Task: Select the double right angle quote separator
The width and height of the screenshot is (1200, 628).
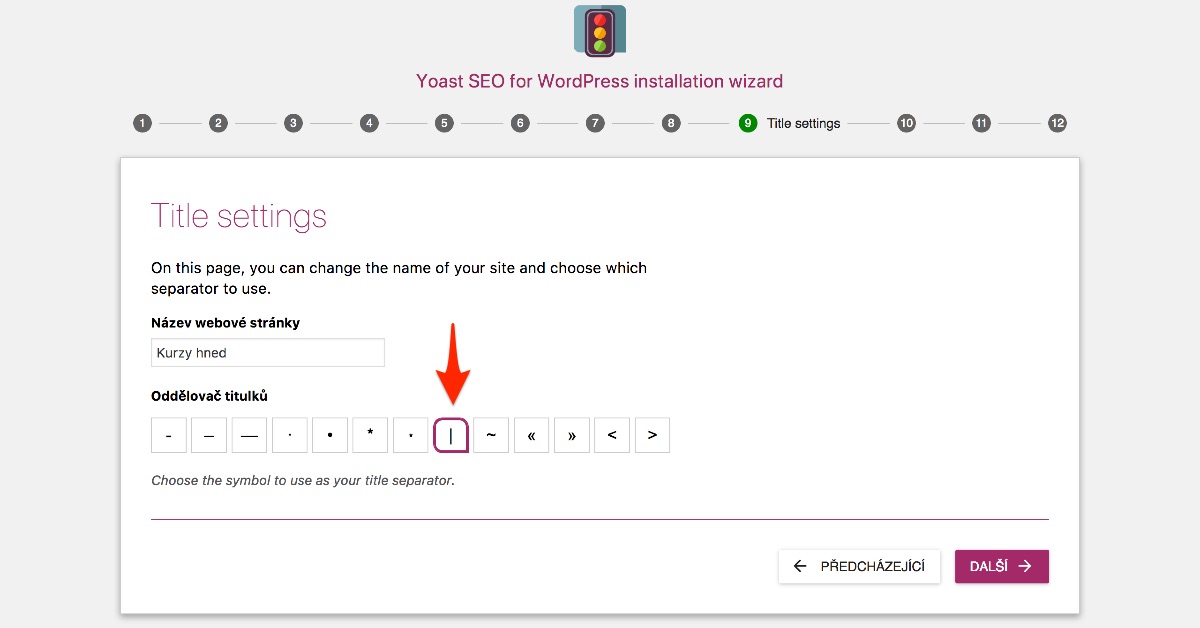Action: coord(572,434)
